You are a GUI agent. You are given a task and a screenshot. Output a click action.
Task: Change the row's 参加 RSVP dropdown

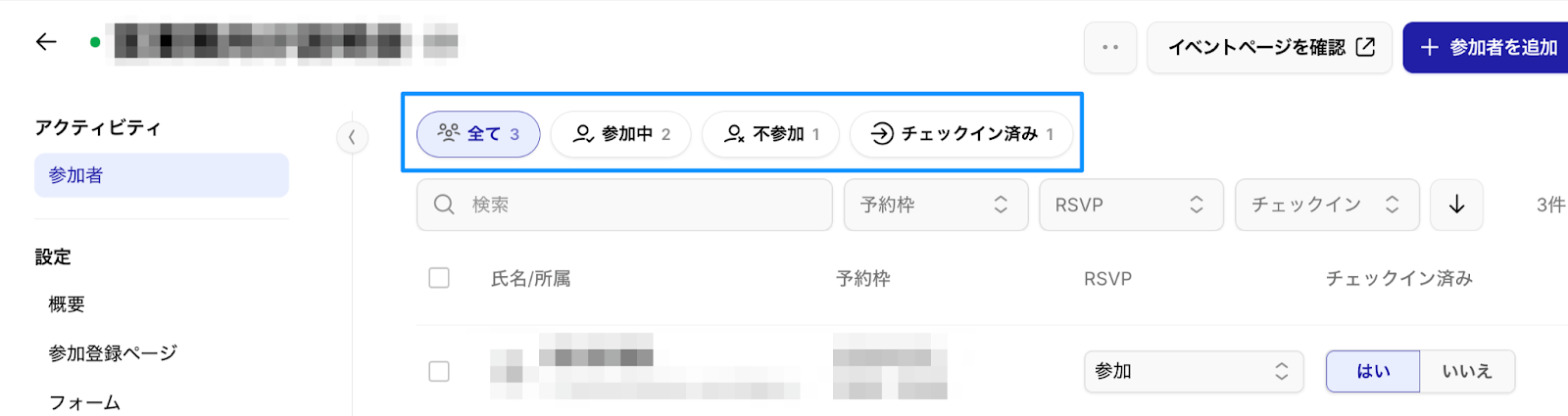click(x=1193, y=372)
